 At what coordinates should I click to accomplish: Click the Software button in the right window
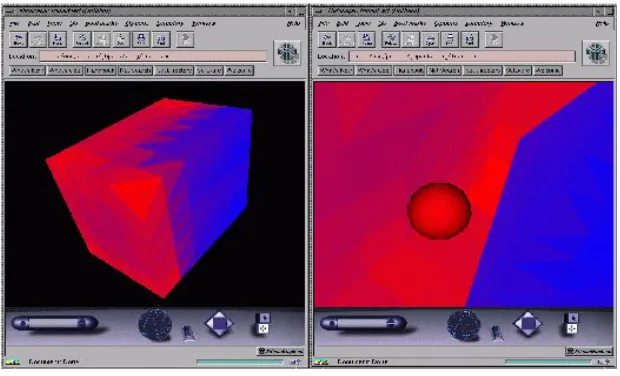pos(518,70)
